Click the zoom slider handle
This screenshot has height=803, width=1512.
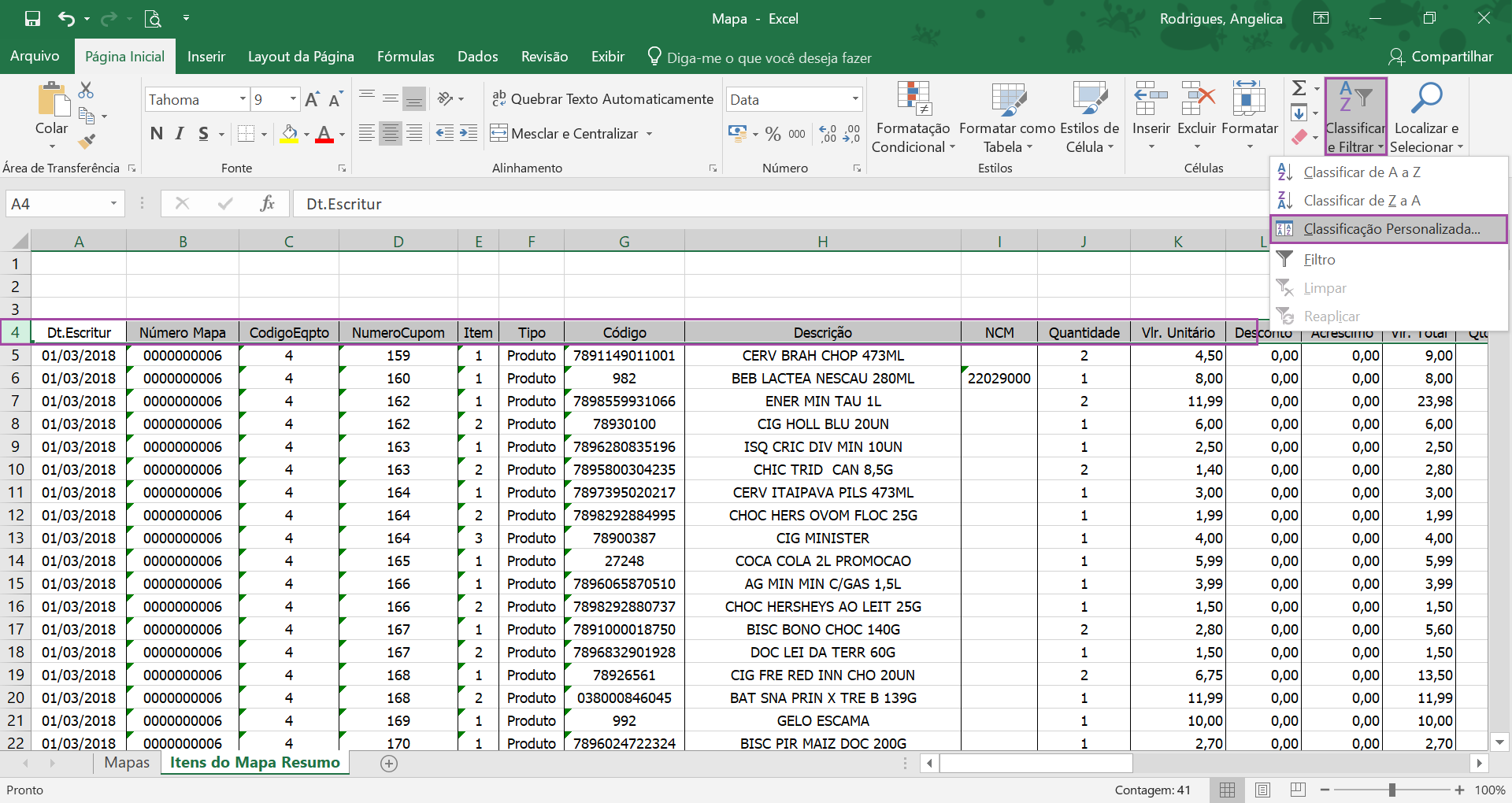coord(1392,790)
